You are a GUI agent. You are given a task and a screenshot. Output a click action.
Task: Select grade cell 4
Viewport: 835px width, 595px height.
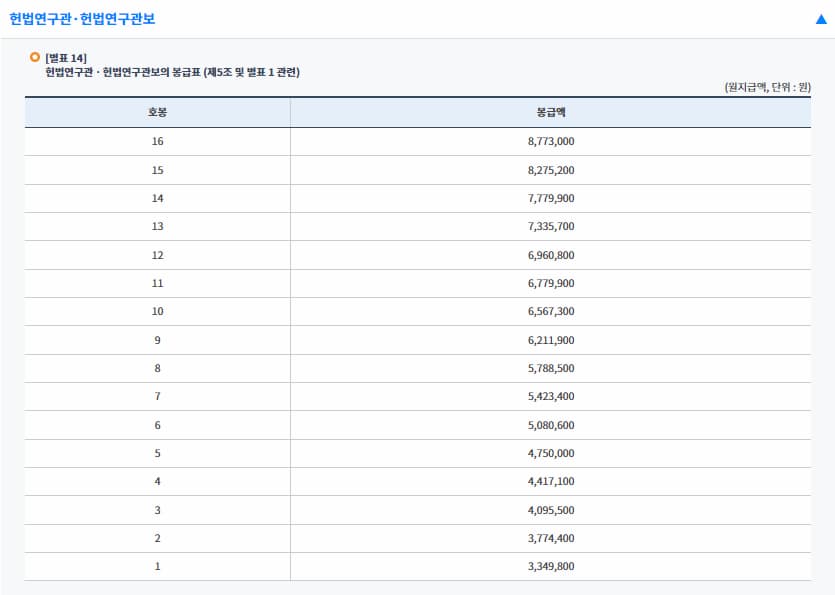click(158, 482)
